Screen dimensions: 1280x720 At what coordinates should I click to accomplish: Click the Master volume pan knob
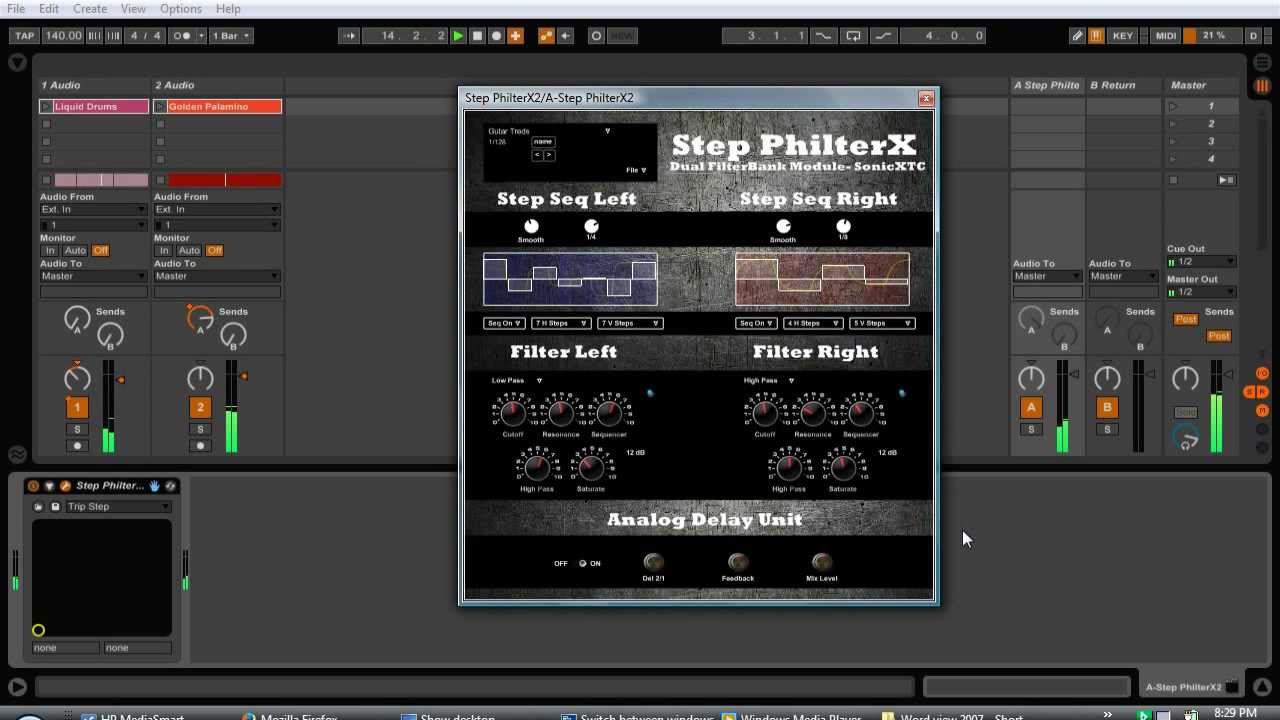[x=1185, y=378]
